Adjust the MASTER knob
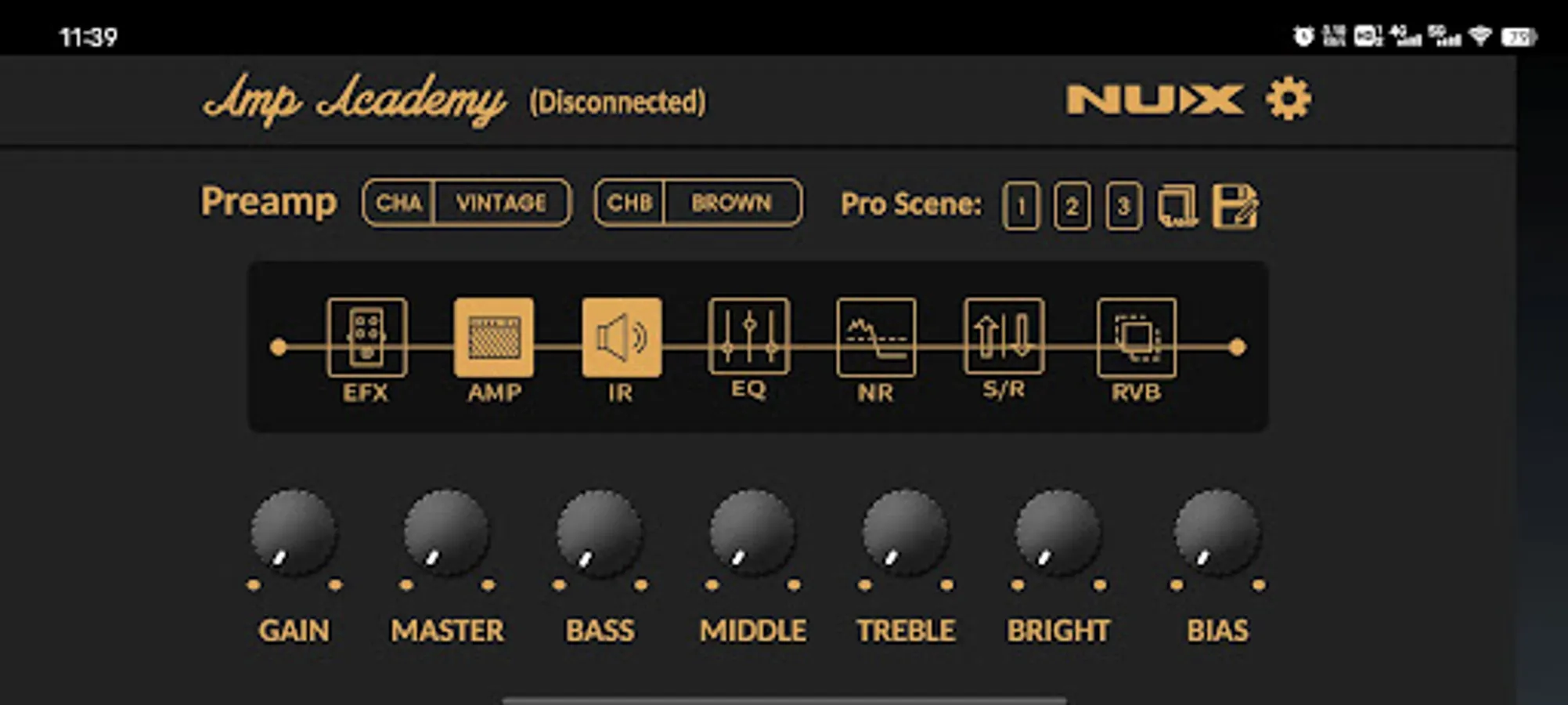 447,533
